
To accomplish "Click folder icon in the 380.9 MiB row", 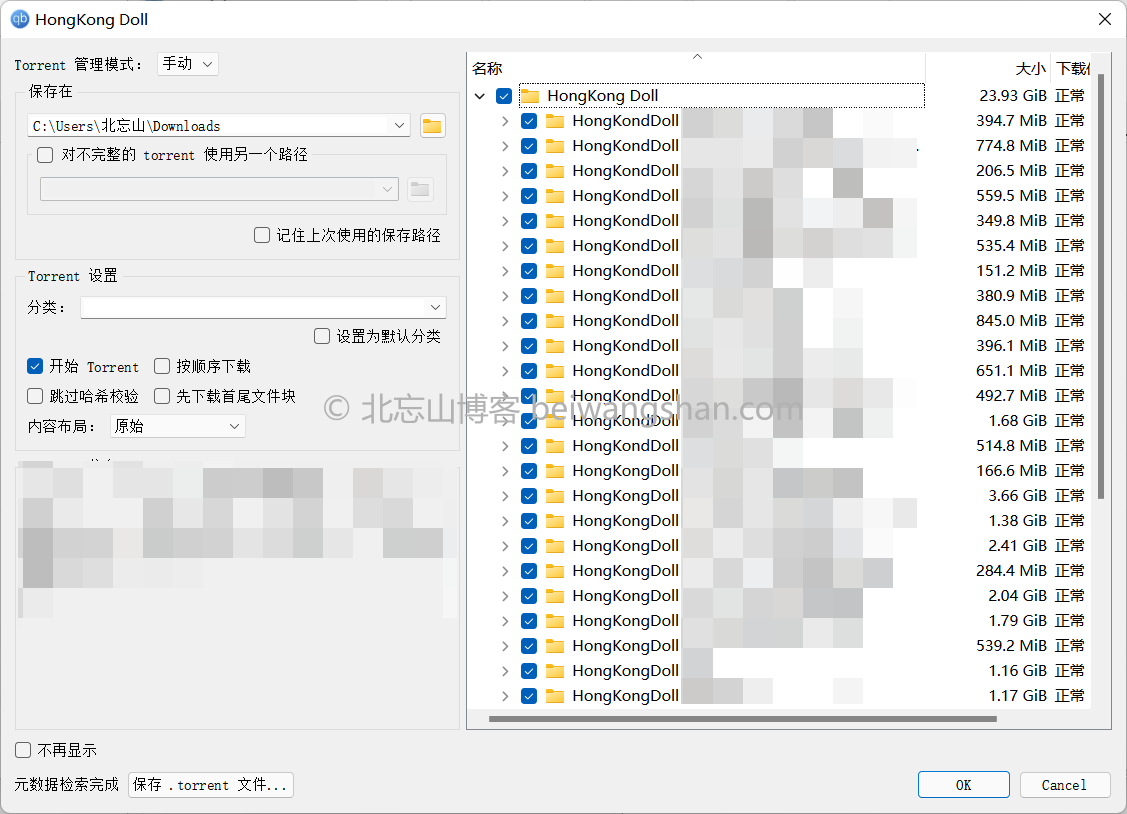I will (555, 296).
